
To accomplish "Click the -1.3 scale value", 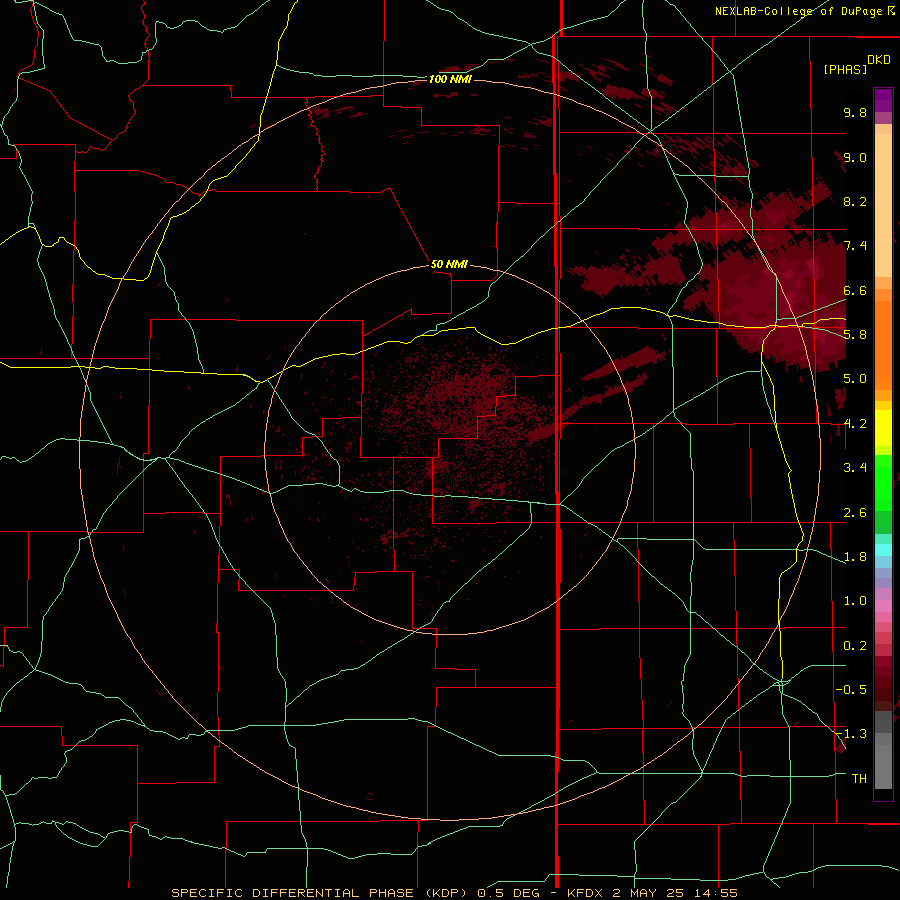I will pyautogui.click(x=851, y=734).
